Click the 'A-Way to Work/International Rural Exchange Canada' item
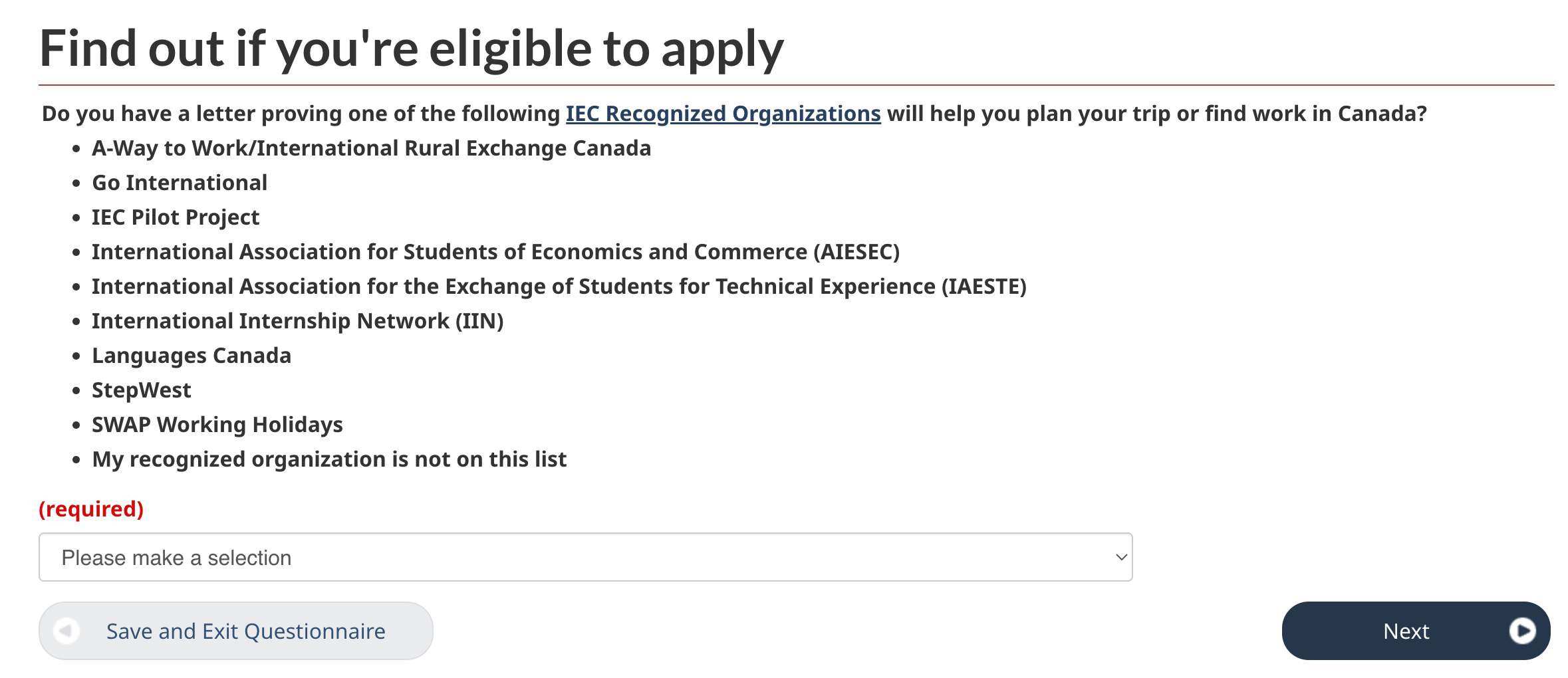Screen dimensions: 1568x678 coord(371,148)
